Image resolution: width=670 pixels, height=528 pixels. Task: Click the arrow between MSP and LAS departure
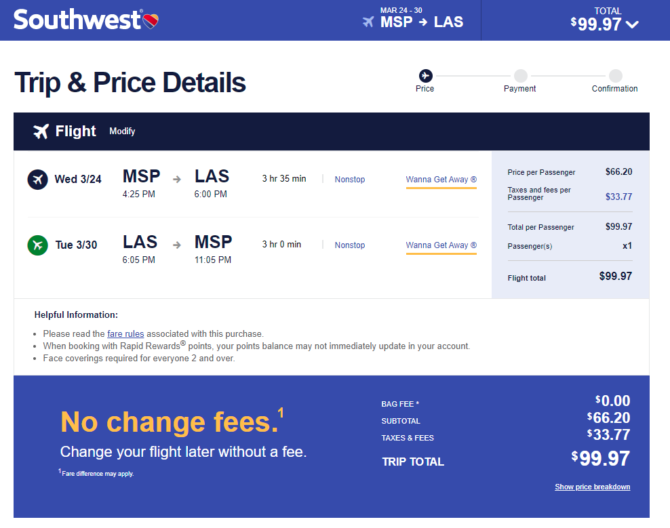coord(177,179)
